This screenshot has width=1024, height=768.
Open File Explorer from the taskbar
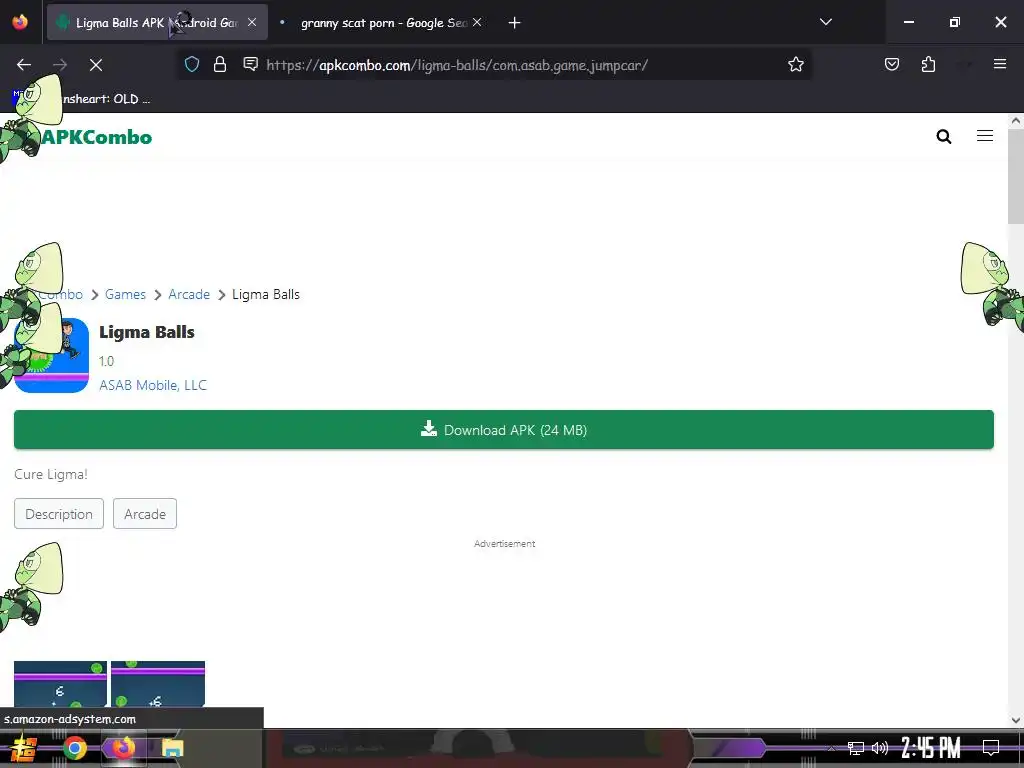[x=172, y=749]
